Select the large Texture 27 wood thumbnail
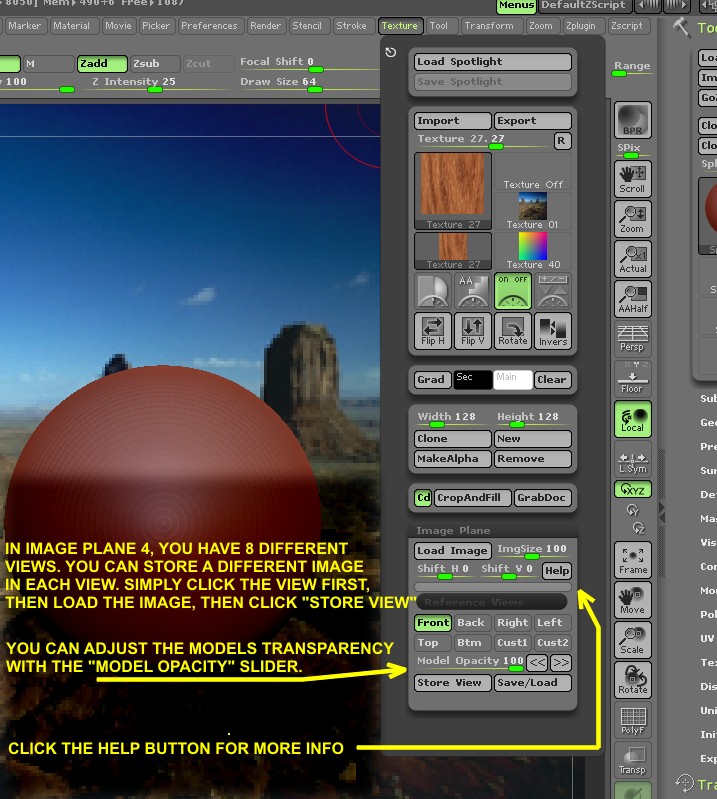The width and height of the screenshot is (717, 799). coord(453,191)
